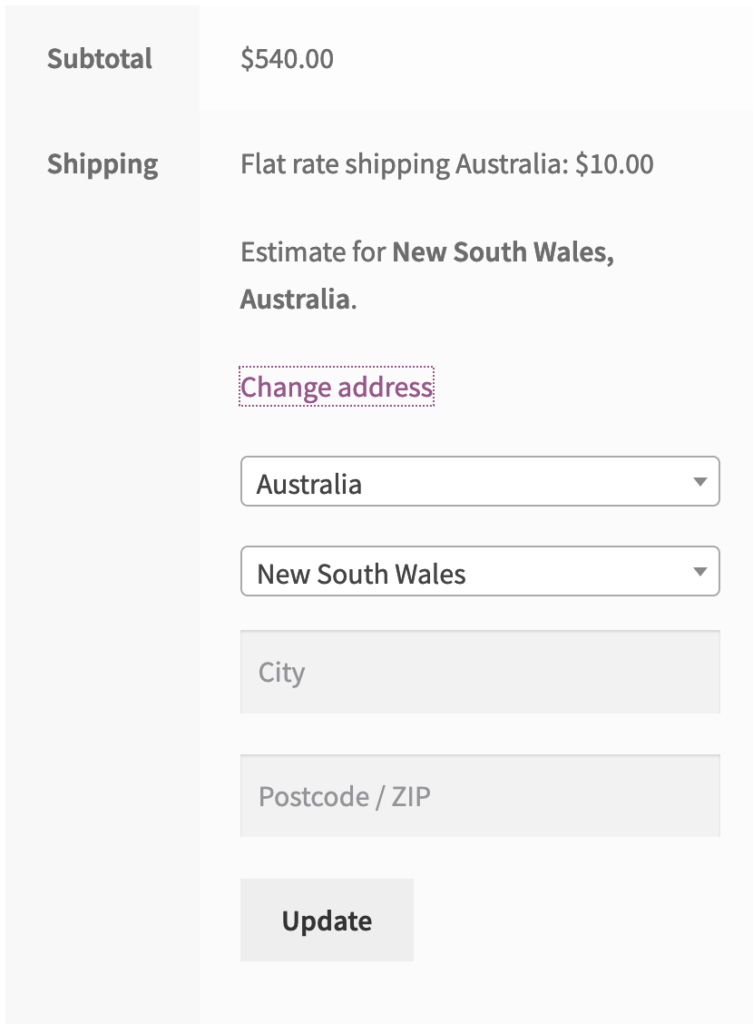Select the Shipping row label
This screenshot has width=753, height=1024.
pyautogui.click(x=103, y=165)
